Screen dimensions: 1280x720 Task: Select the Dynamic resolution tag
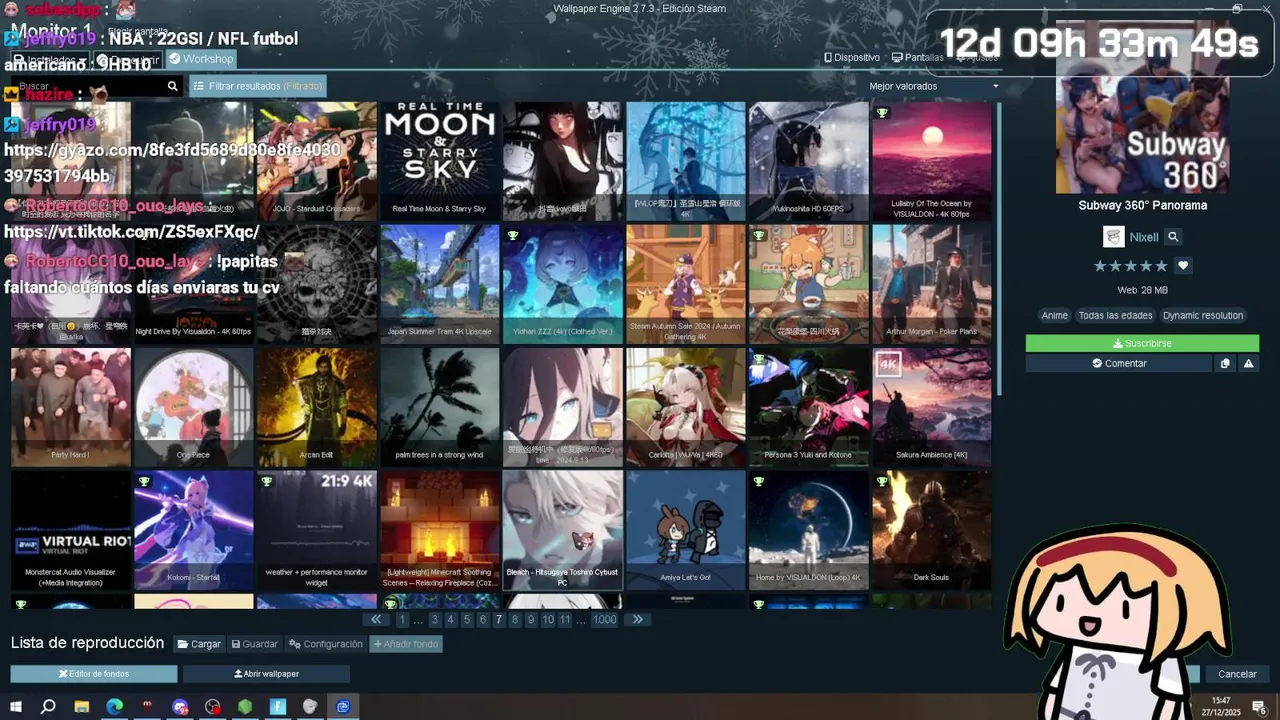[x=1203, y=316]
